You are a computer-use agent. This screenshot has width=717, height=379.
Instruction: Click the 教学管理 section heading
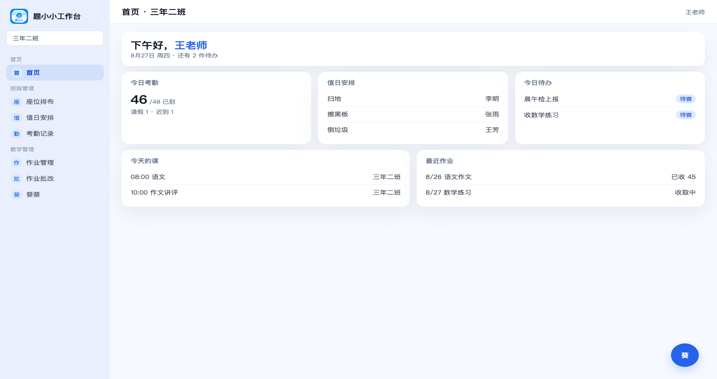tap(22, 149)
